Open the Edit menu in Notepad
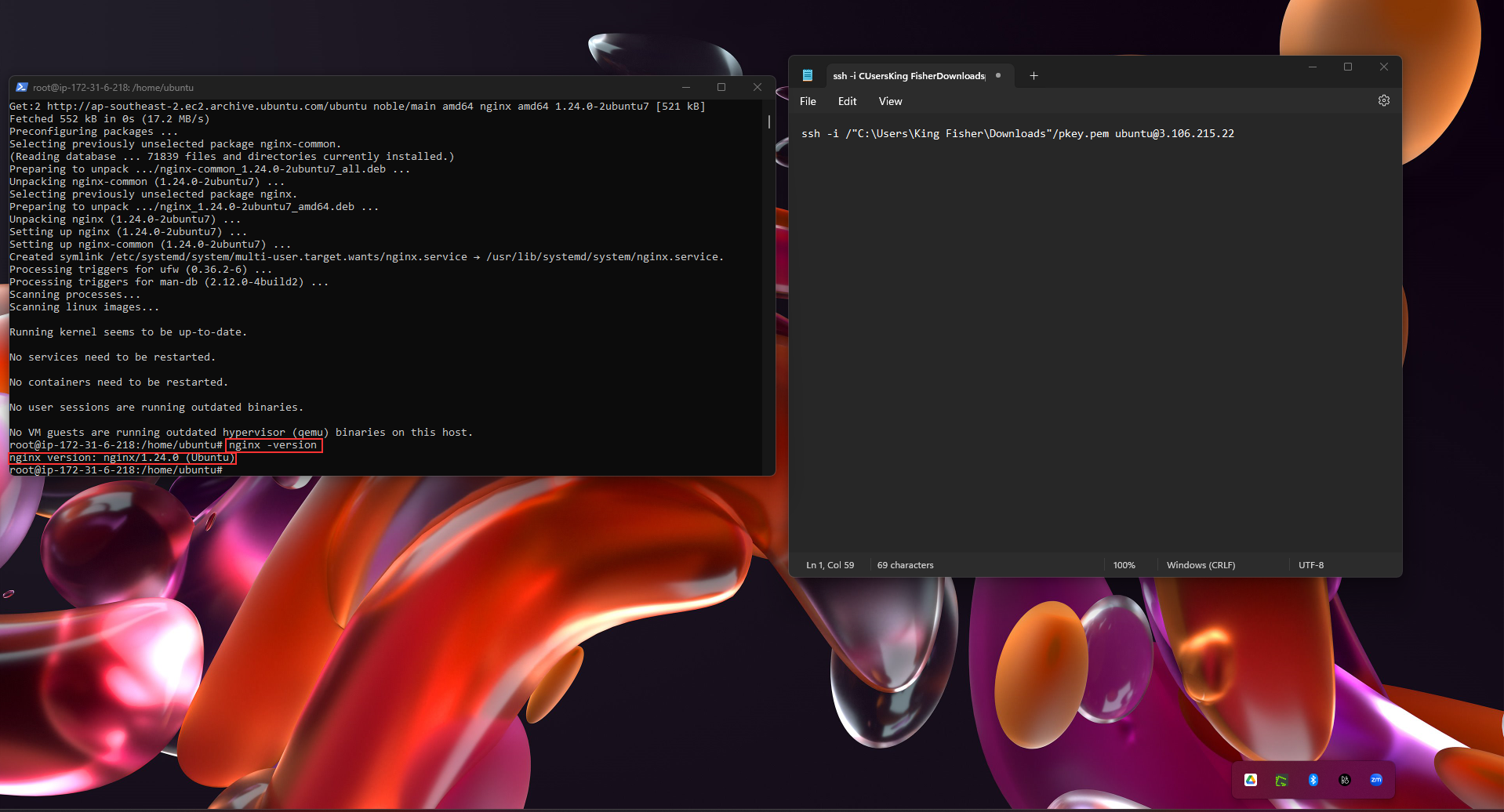 click(x=846, y=101)
